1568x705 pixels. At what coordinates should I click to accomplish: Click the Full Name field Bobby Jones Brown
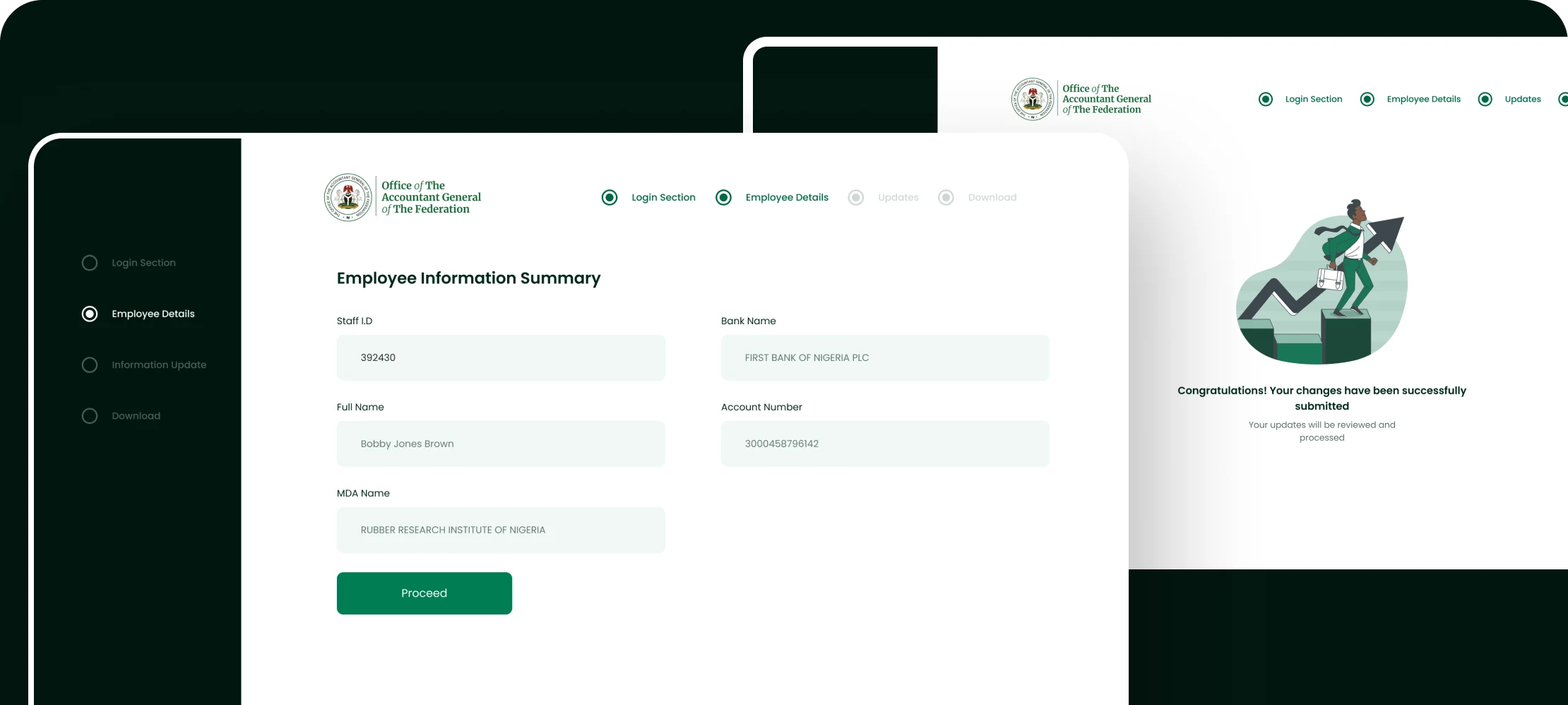click(501, 444)
